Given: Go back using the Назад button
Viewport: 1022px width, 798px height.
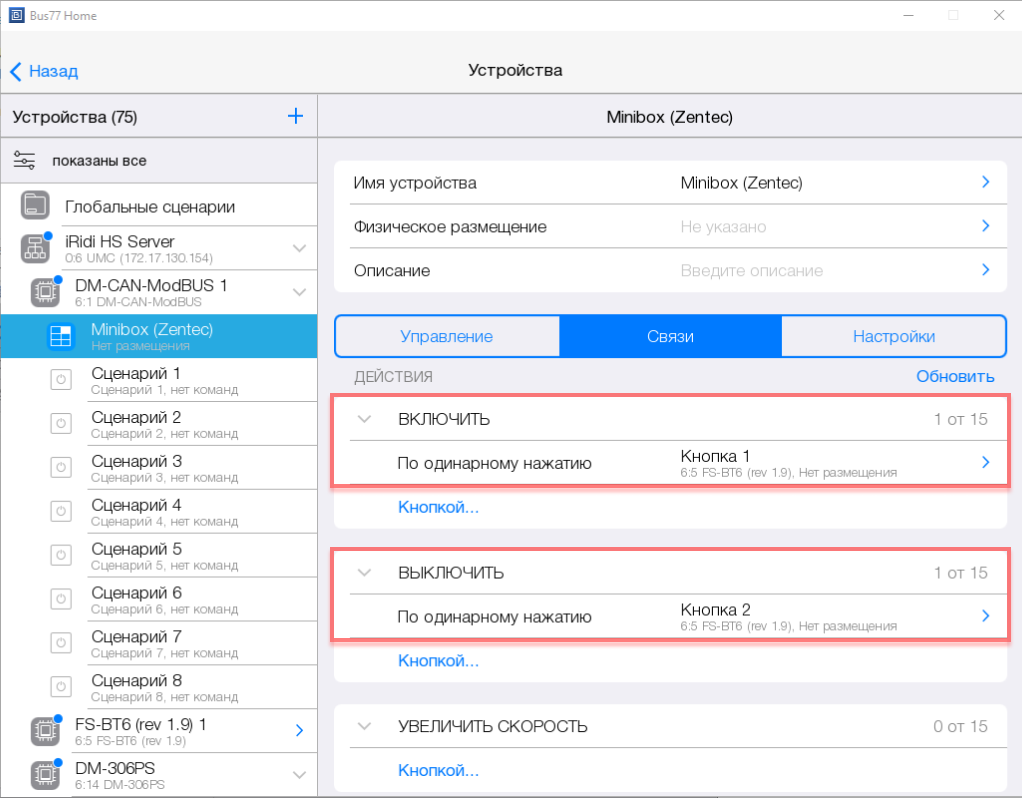Looking at the screenshot, I should tap(44, 71).
